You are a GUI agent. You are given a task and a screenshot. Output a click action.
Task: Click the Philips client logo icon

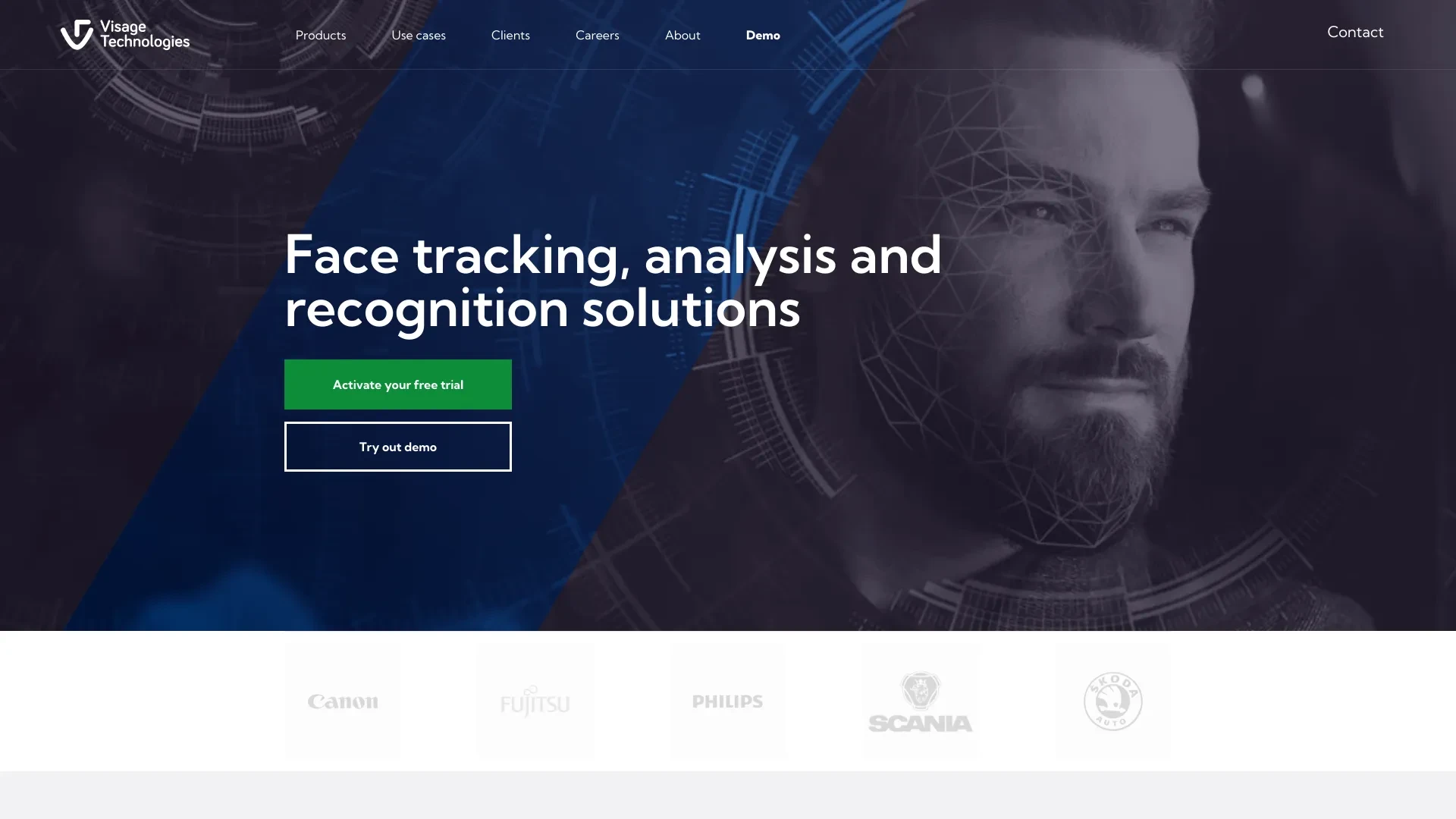(728, 701)
